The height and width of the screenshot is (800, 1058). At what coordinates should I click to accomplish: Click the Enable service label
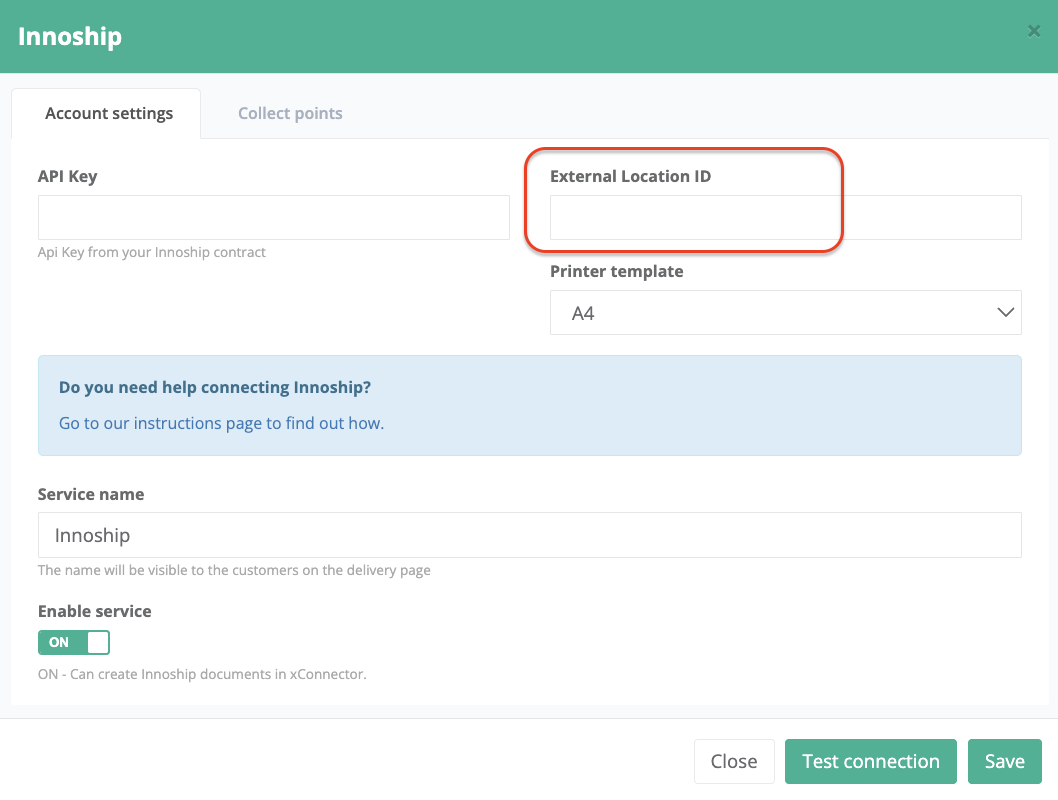(x=94, y=611)
